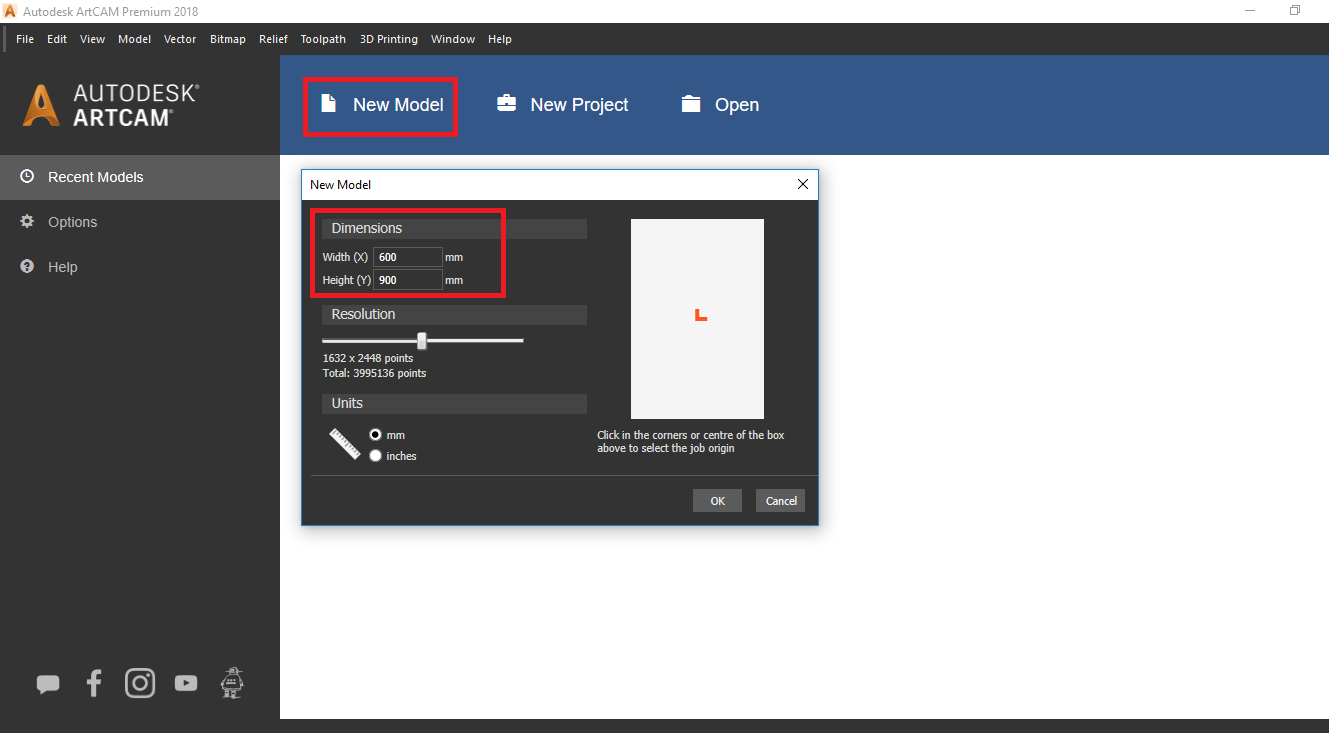Click the Resolution section header
Viewport: 1329px width, 733px height.
point(454,315)
